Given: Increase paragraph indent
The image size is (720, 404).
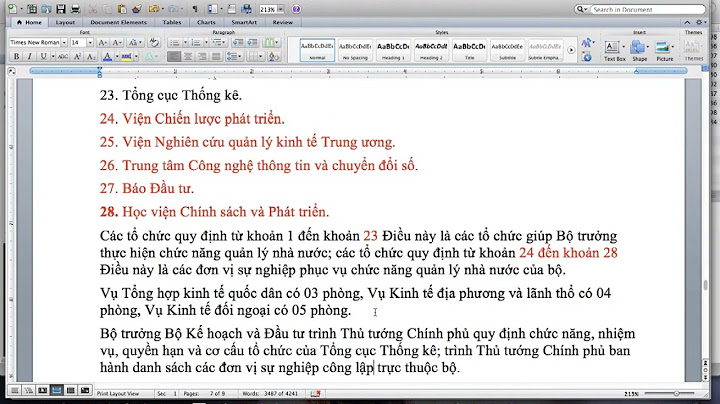Looking at the screenshot, I should (x=252, y=43).
